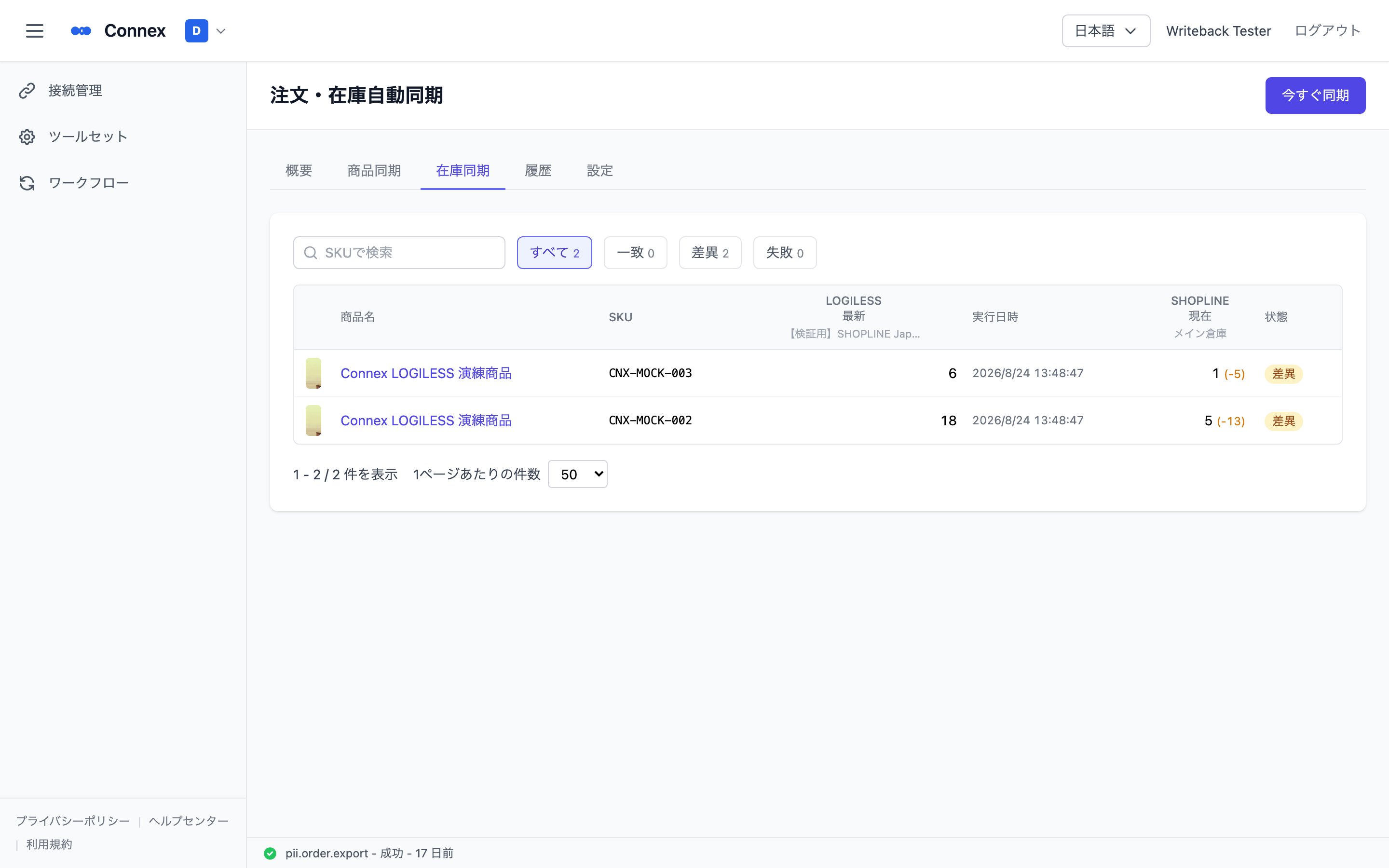Open product link in CNX-MOCK-002 row
This screenshot has height=868, width=1389.
[x=426, y=420]
